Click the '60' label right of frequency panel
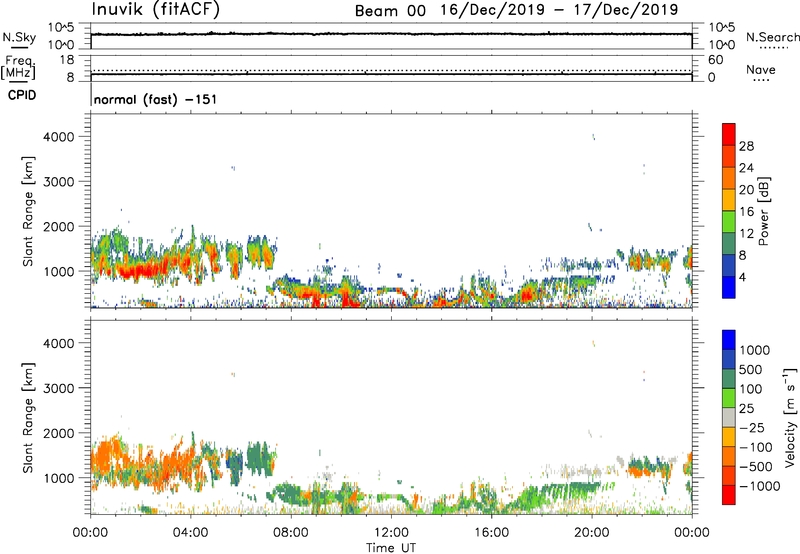The width and height of the screenshot is (800, 554). point(716,60)
